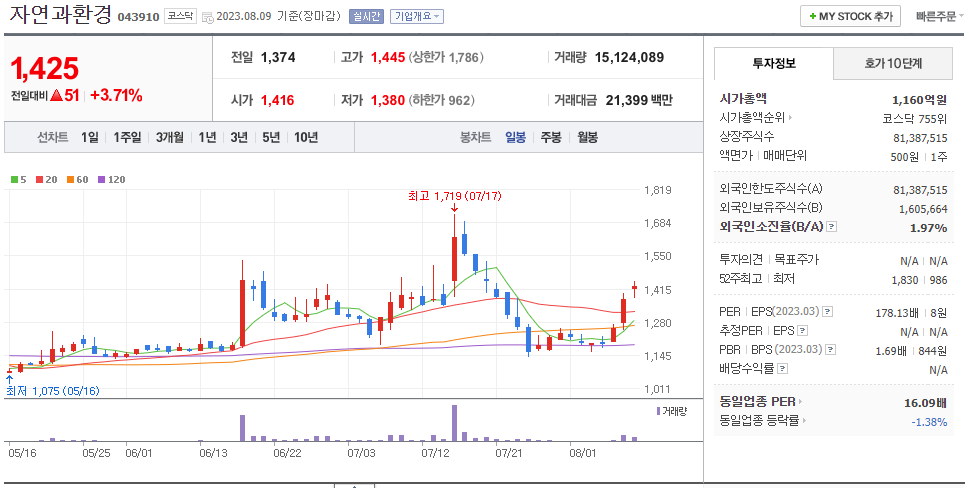Click the 시가 value 1,416

(x=277, y=100)
